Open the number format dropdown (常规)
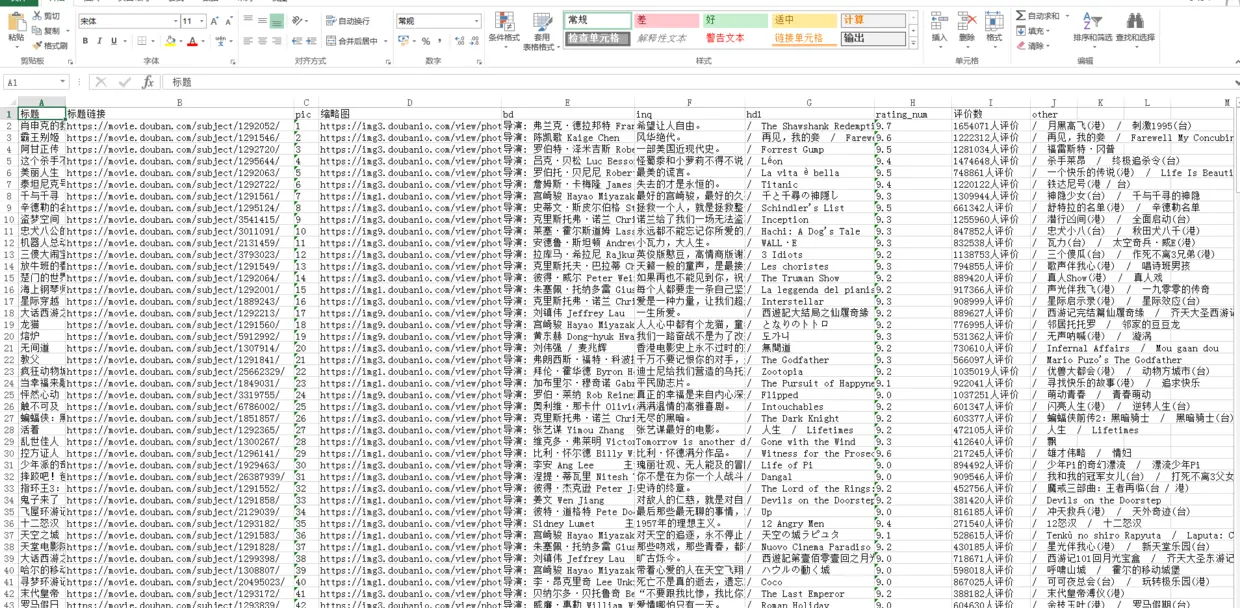This screenshot has width=1240, height=608. pos(476,21)
